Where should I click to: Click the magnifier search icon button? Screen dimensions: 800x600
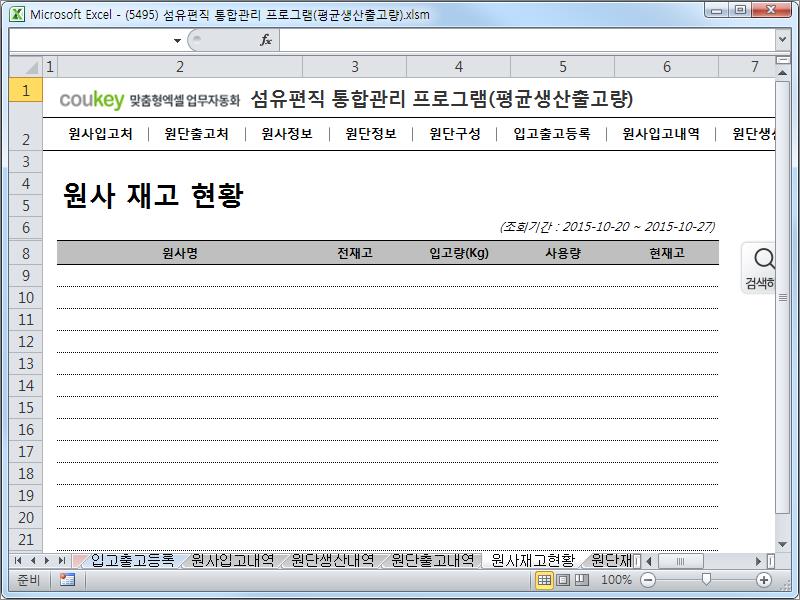pyautogui.click(x=760, y=268)
